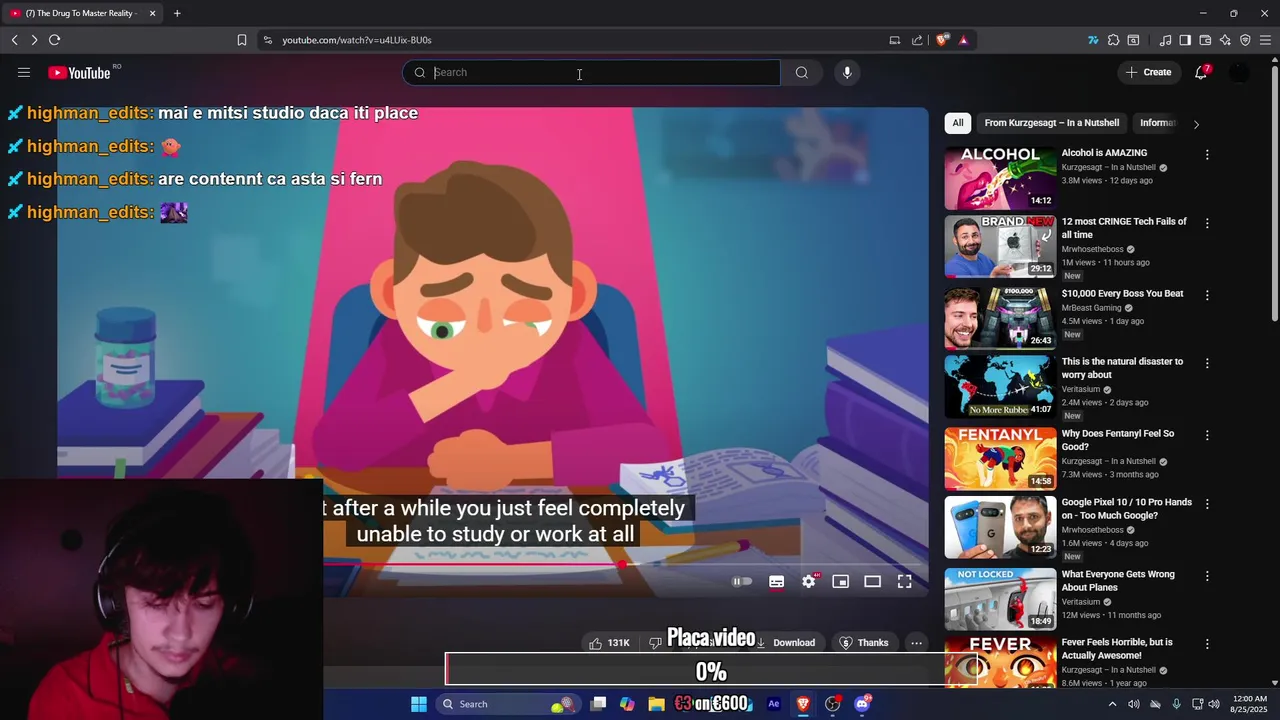The width and height of the screenshot is (1280, 720).
Task: Toggle the autoplay switch in the player
Action: (742, 581)
